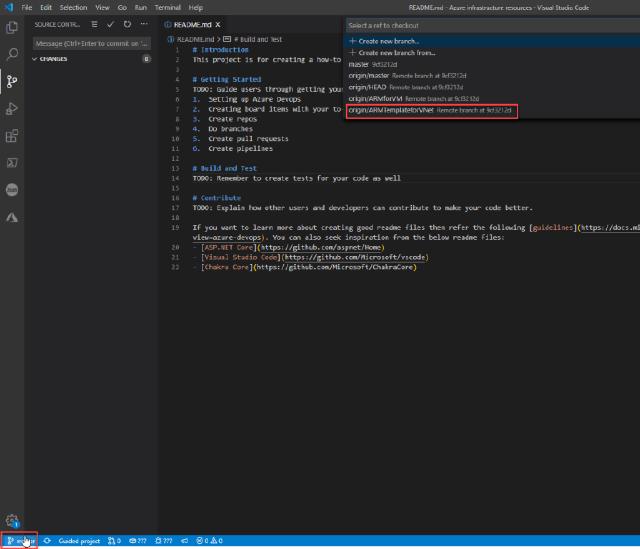Refresh the Source Control panel
Screen dimensions: 640x549
[127, 23]
